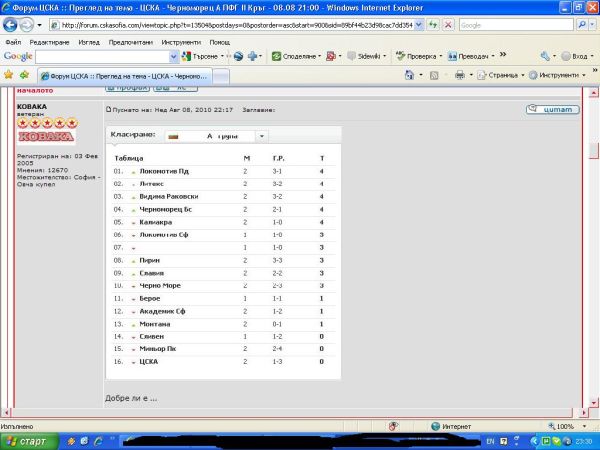Click the Favorites star icon

[8, 75]
